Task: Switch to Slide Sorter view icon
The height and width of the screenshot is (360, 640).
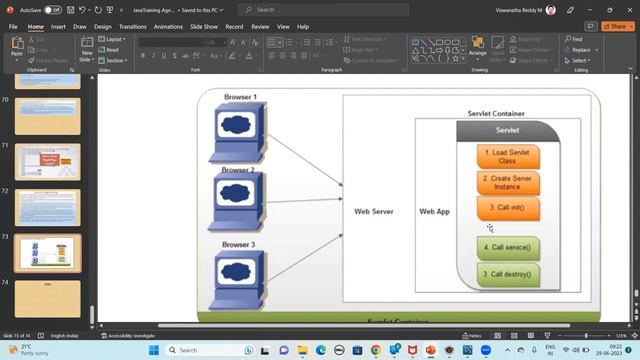Action: tap(514, 336)
